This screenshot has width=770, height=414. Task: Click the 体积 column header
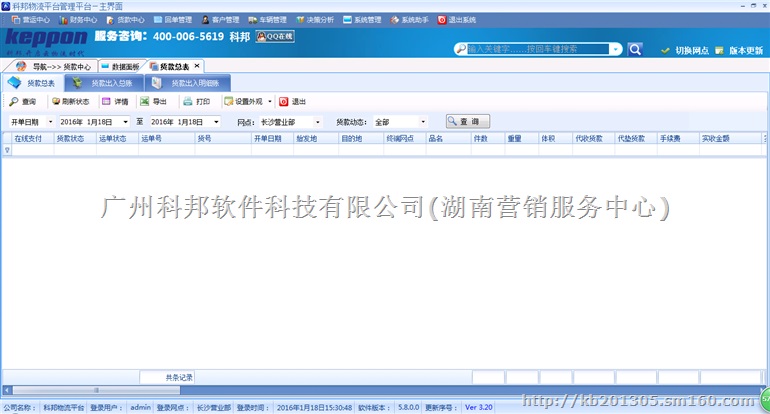[x=556, y=138]
